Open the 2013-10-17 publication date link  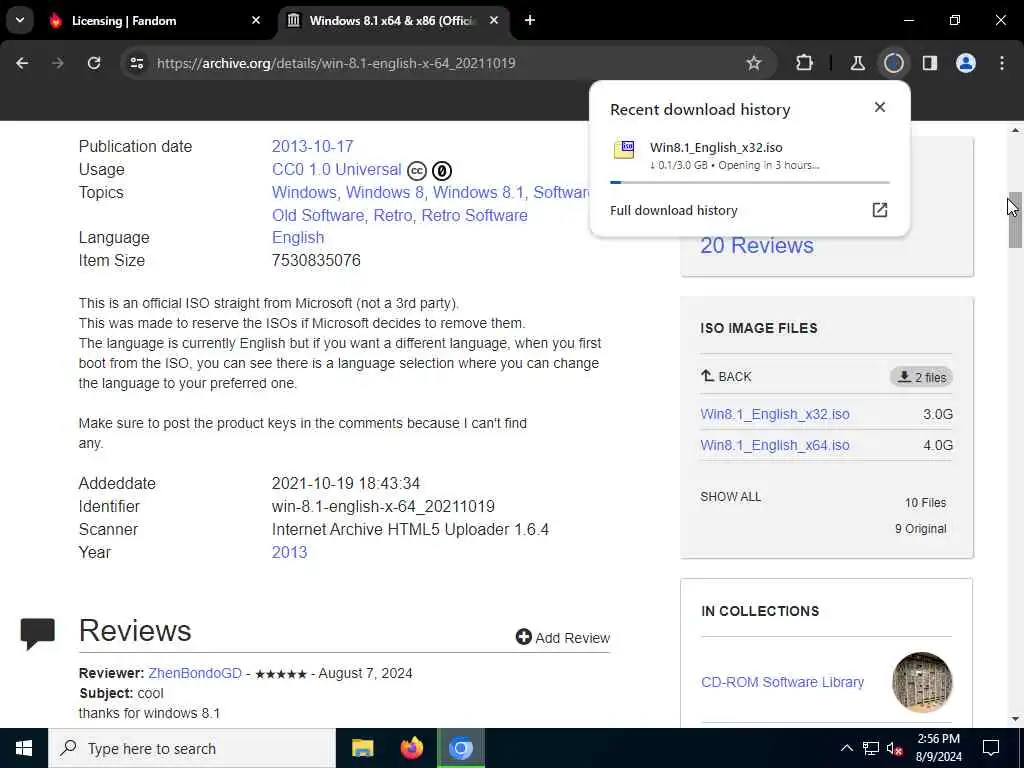click(x=312, y=146)
